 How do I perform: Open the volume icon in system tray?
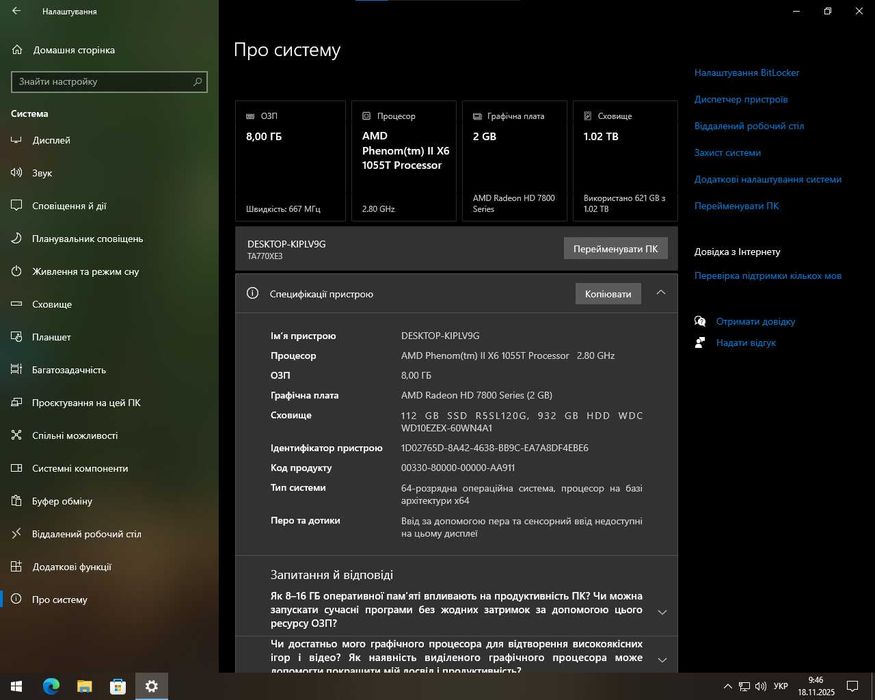point(760,686)
